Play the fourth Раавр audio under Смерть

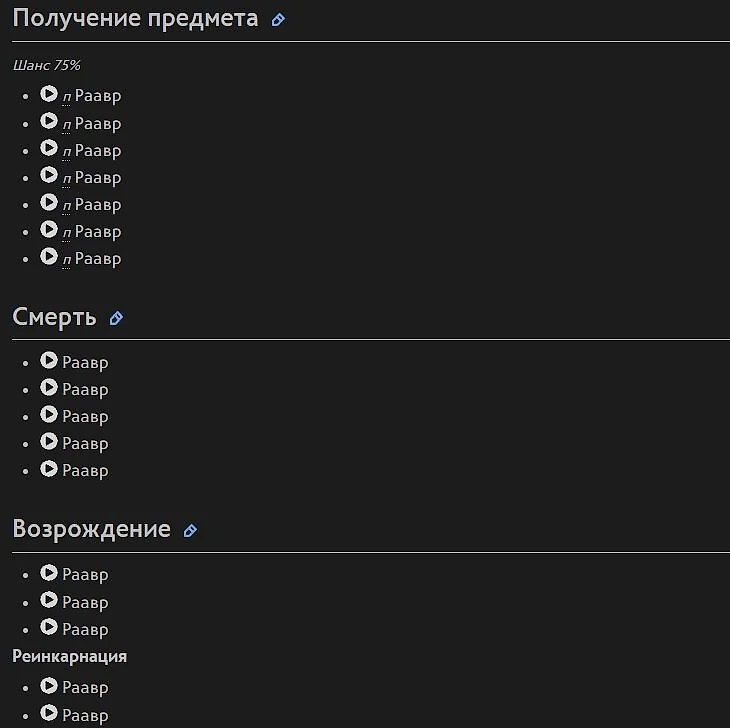[x=49, y=441]
